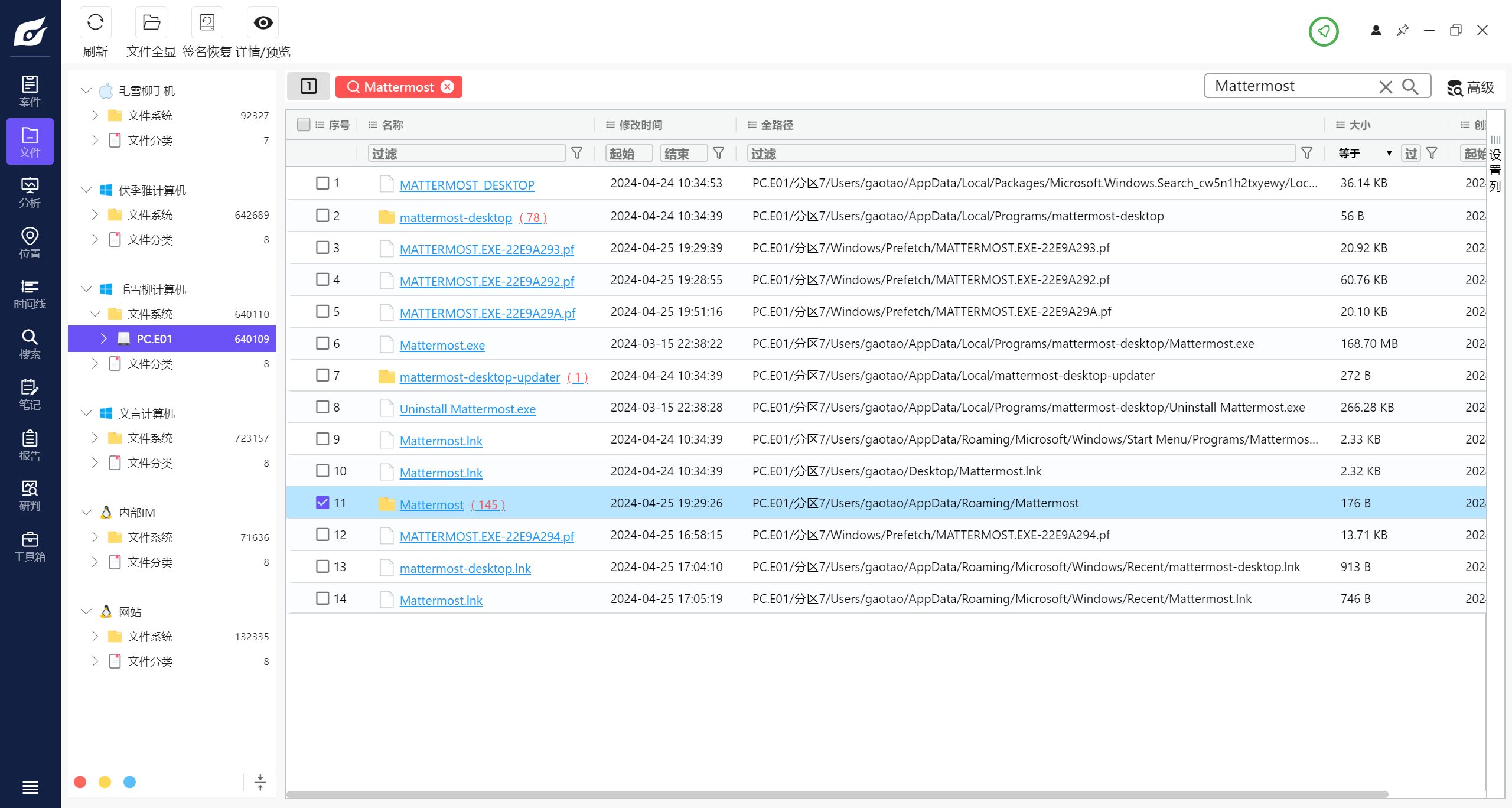Toggle the select-all header checkbox
Viewport: 1512px width, 808px height.
tap(304, 125)
